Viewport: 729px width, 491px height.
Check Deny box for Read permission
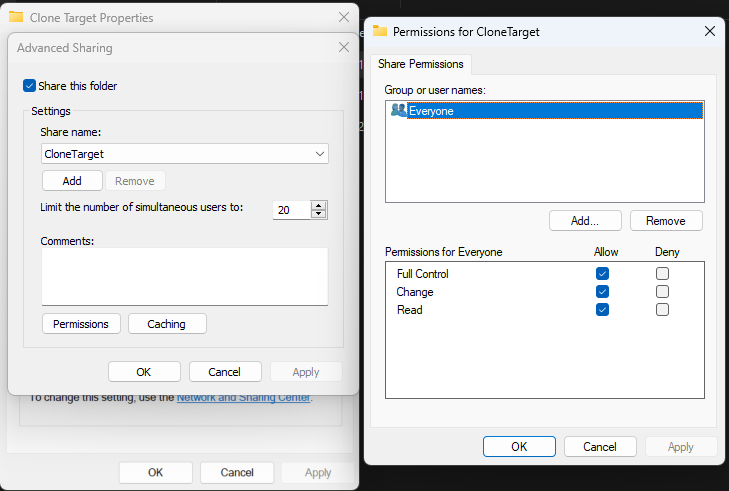(x=662, y=310)
